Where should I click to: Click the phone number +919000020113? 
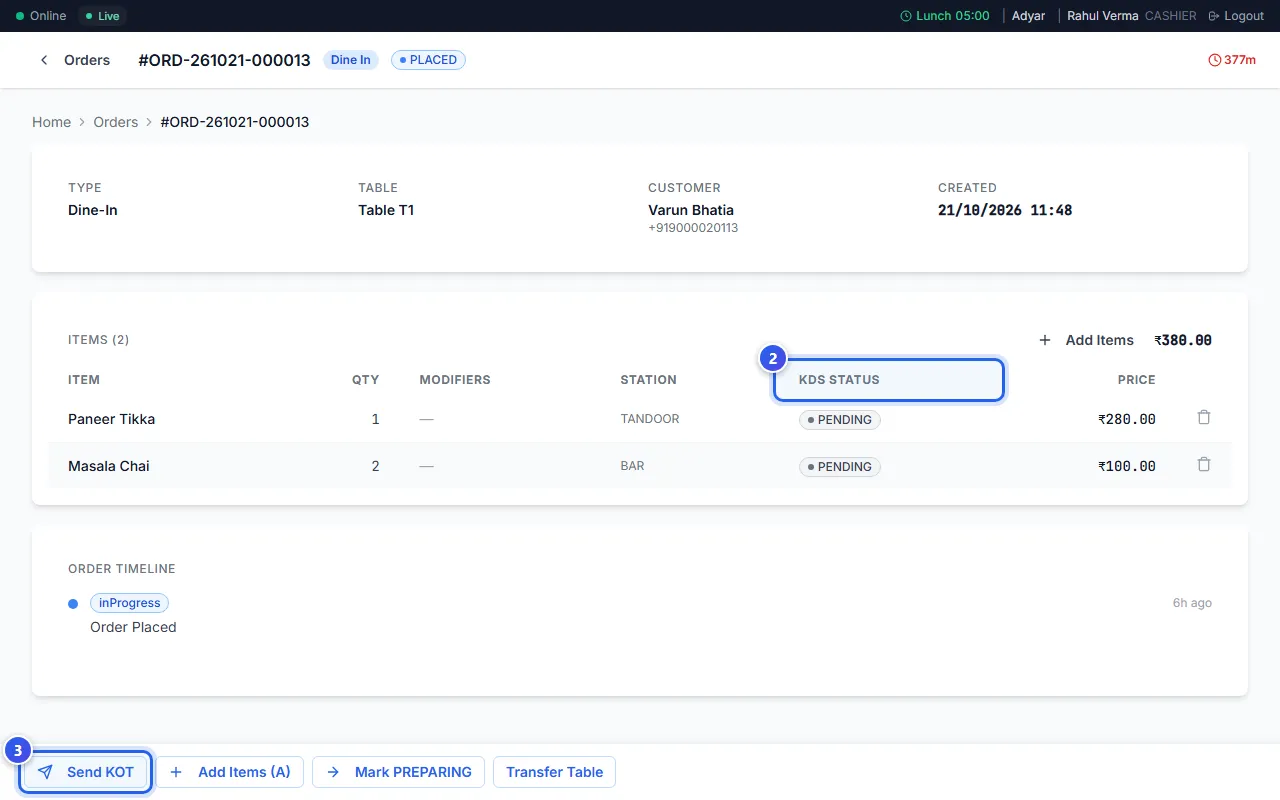[x=693, y=228]
